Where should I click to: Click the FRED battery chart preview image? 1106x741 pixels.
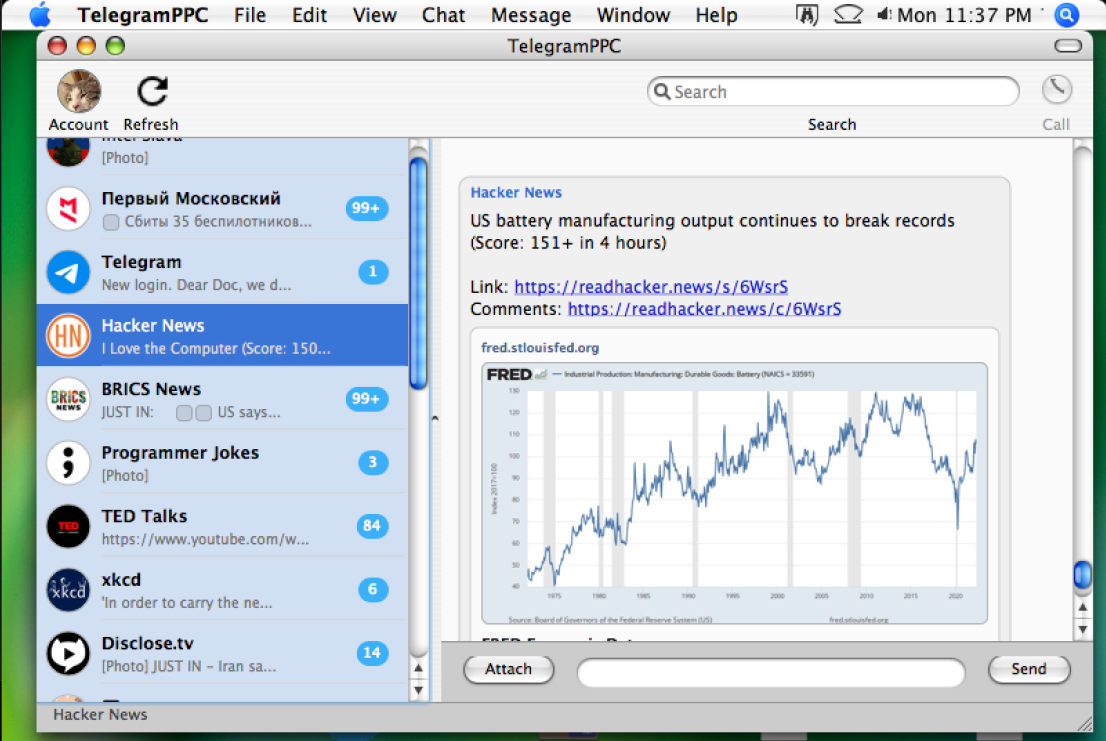pos(734,494)
